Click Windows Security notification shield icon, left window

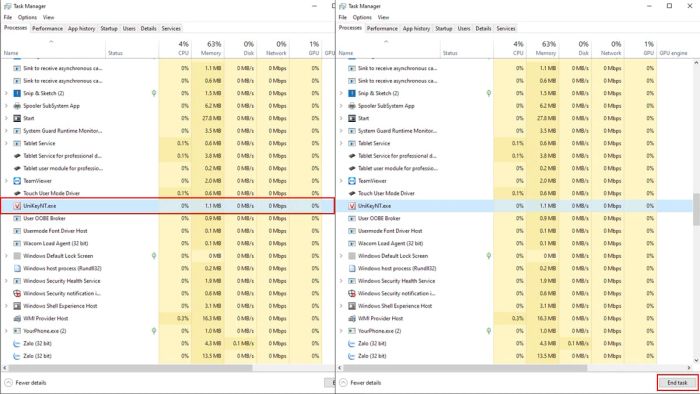point(17,294)
